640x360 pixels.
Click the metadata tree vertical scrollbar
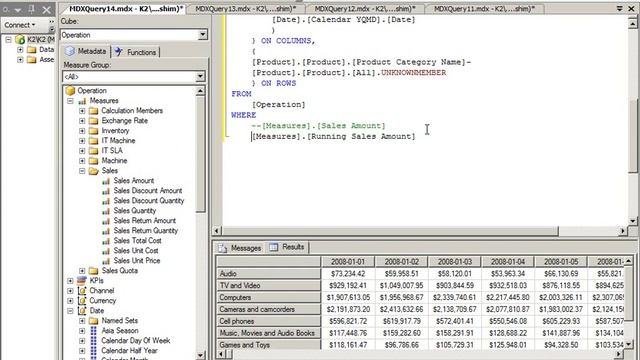[200, 155]
